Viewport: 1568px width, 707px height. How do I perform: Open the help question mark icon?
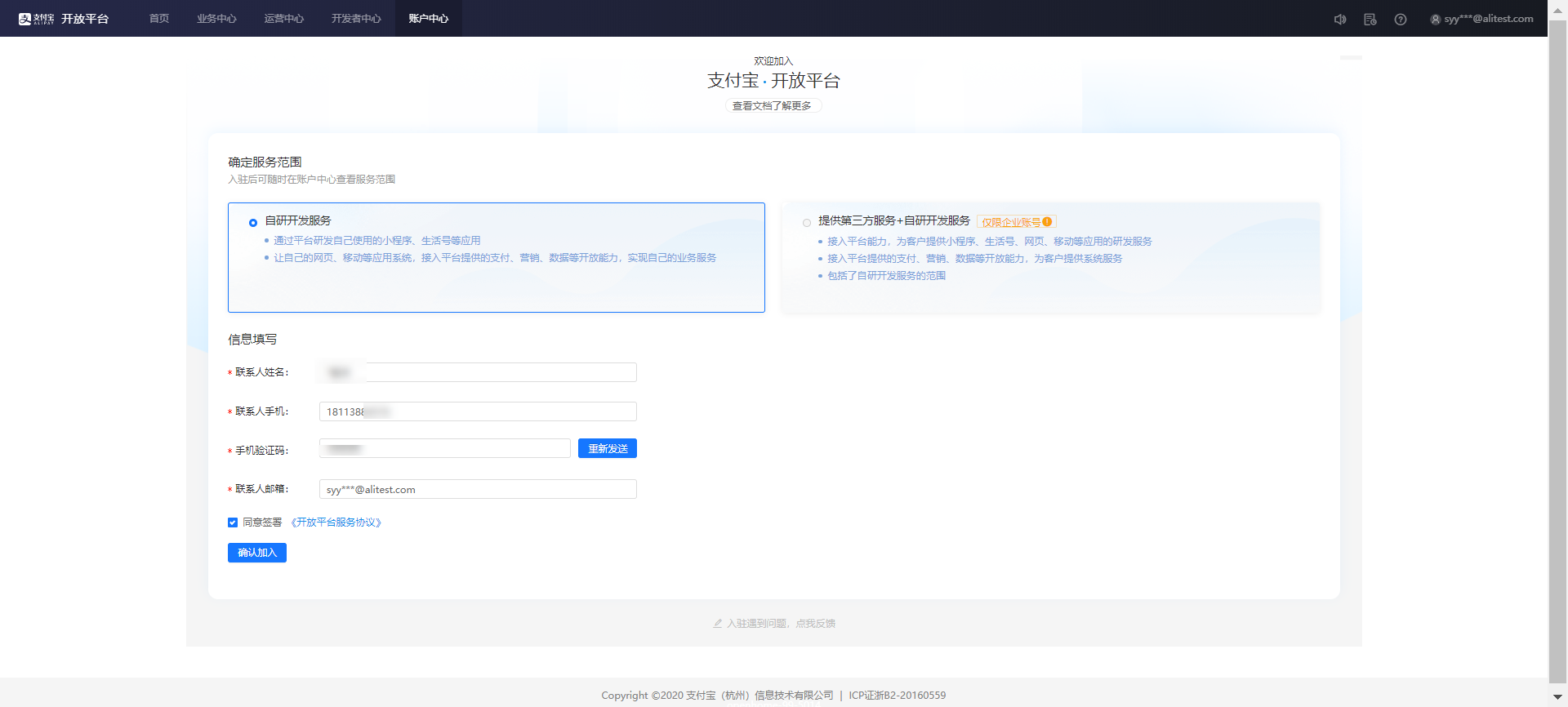point(1401,20)
